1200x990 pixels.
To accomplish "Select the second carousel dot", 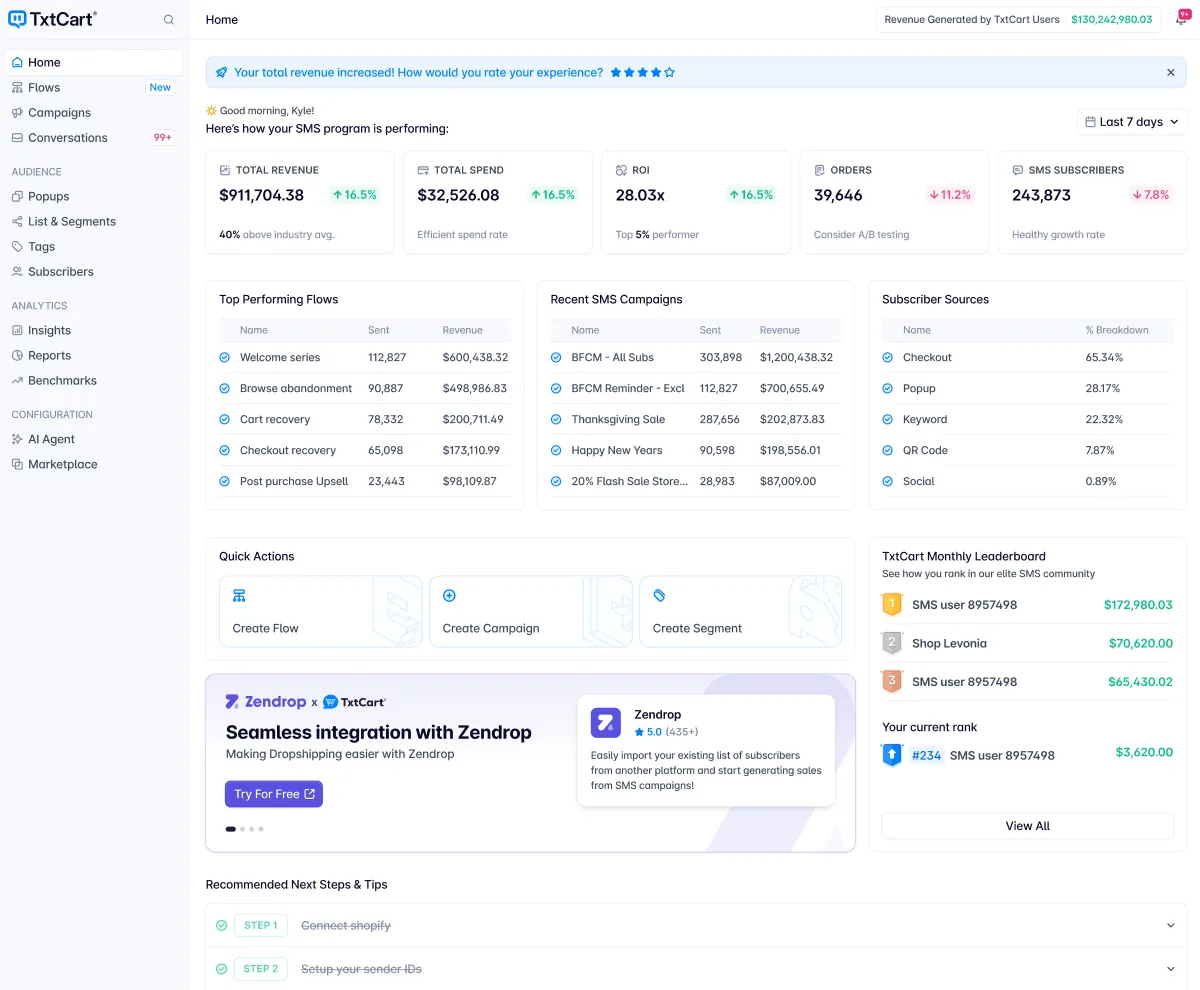I will (242, 829).
